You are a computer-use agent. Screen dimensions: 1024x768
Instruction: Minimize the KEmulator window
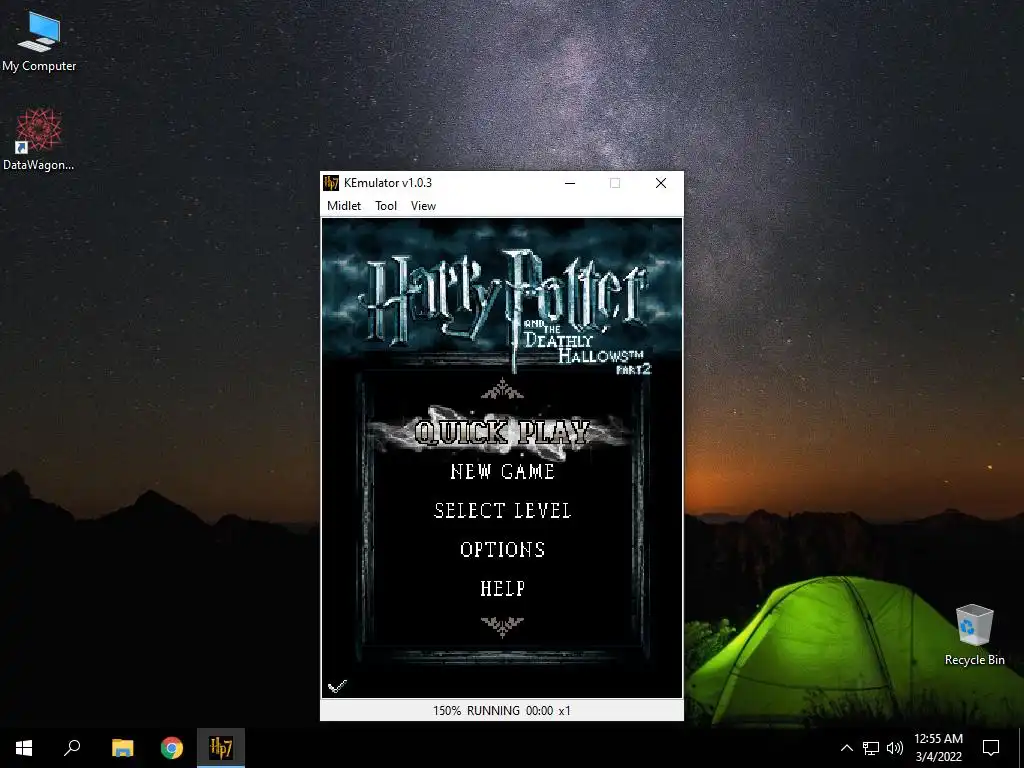coord(570,183)
